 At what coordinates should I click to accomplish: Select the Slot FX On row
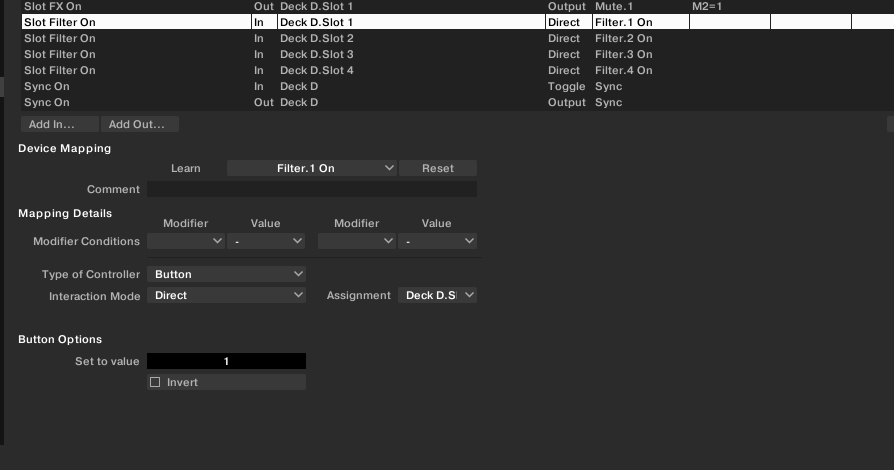[x=457, y=6]
